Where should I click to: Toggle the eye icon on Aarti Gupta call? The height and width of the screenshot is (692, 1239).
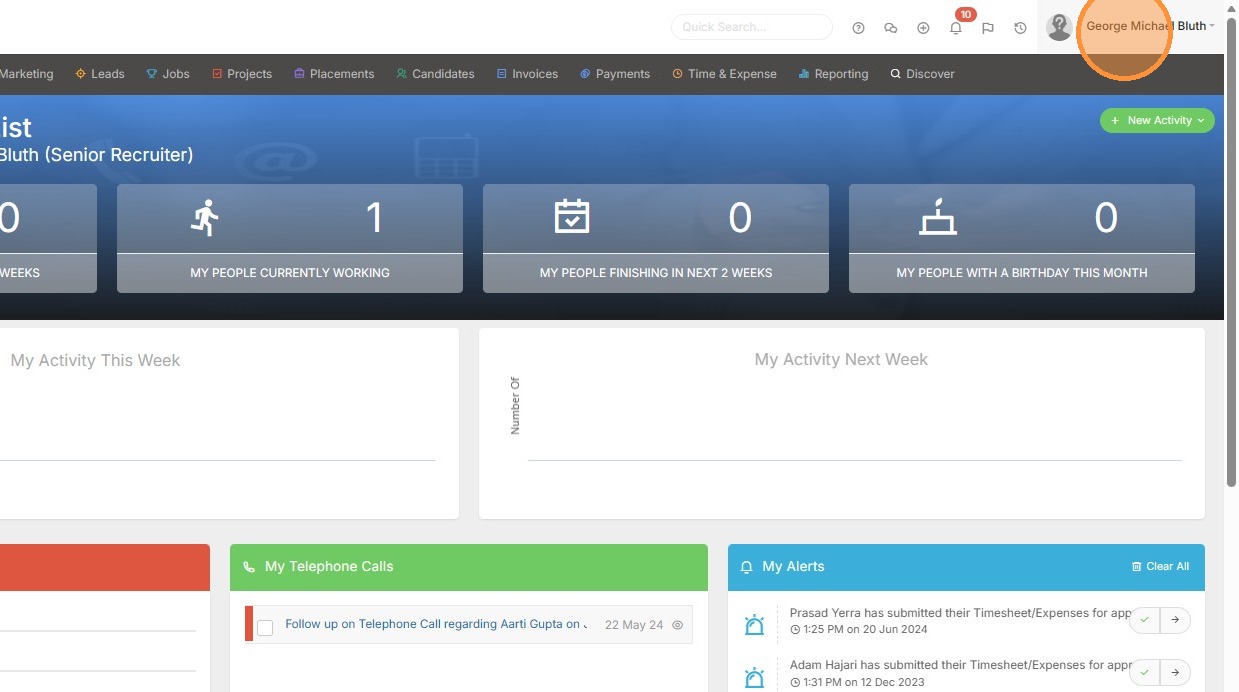pos(677,625)
